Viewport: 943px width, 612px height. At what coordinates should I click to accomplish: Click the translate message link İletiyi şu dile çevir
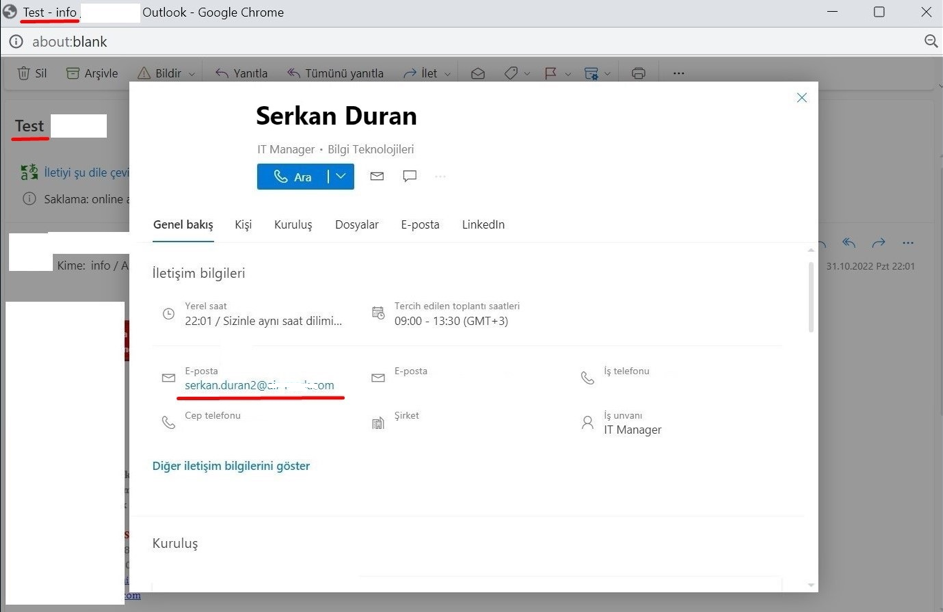86,173
